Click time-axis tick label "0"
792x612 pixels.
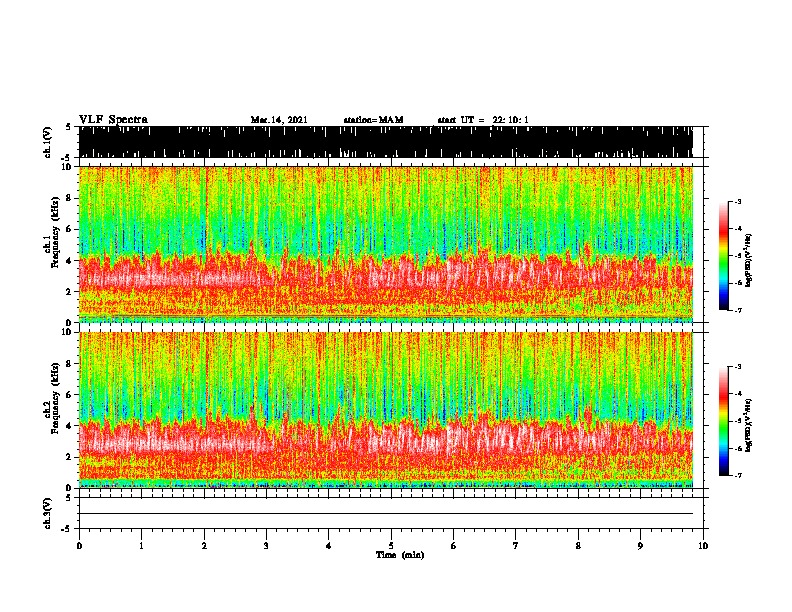coord(79,546)
